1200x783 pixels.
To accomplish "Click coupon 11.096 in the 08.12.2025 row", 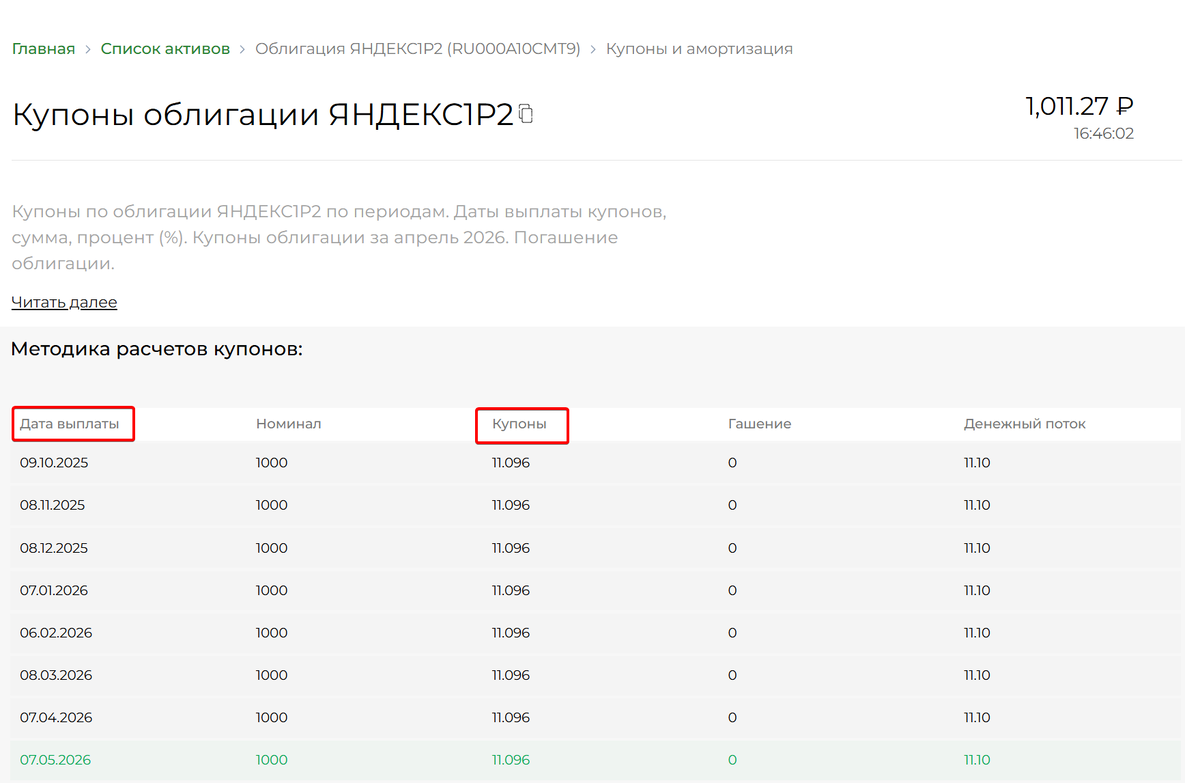I will tap(511, 548).
